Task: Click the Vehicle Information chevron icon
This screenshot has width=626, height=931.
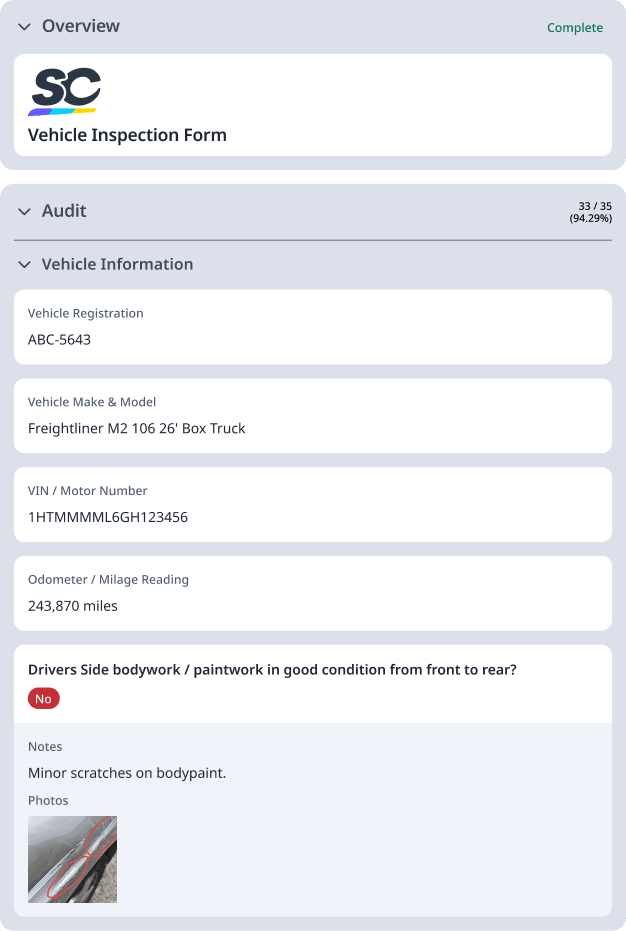Action: 24,264
